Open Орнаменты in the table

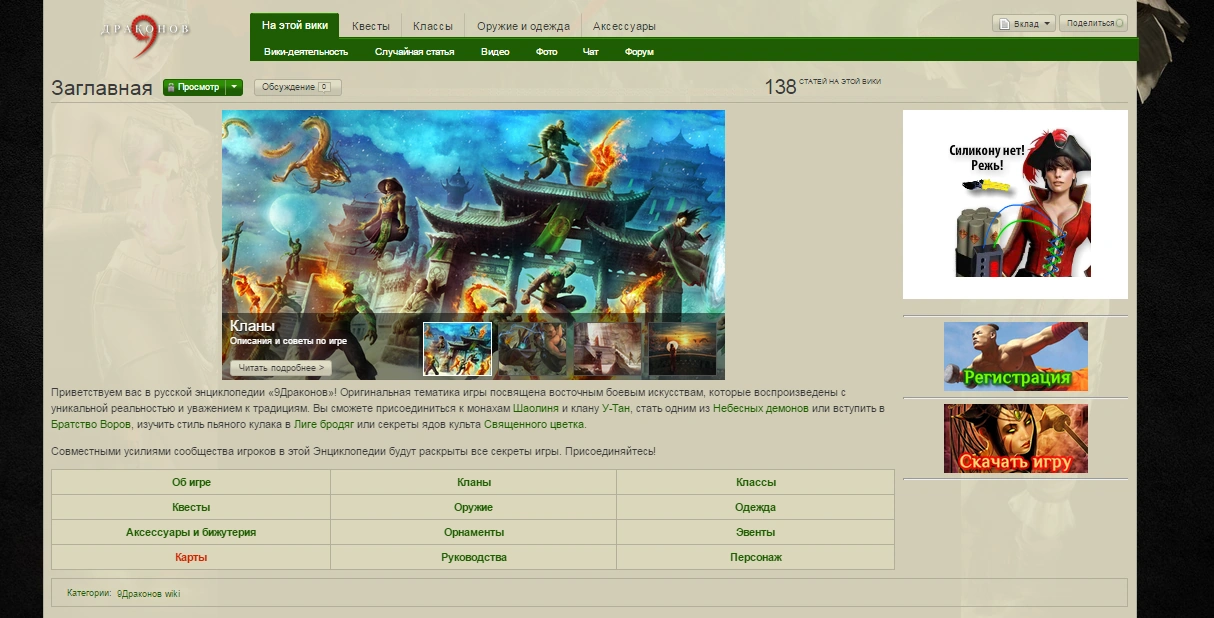474,532
